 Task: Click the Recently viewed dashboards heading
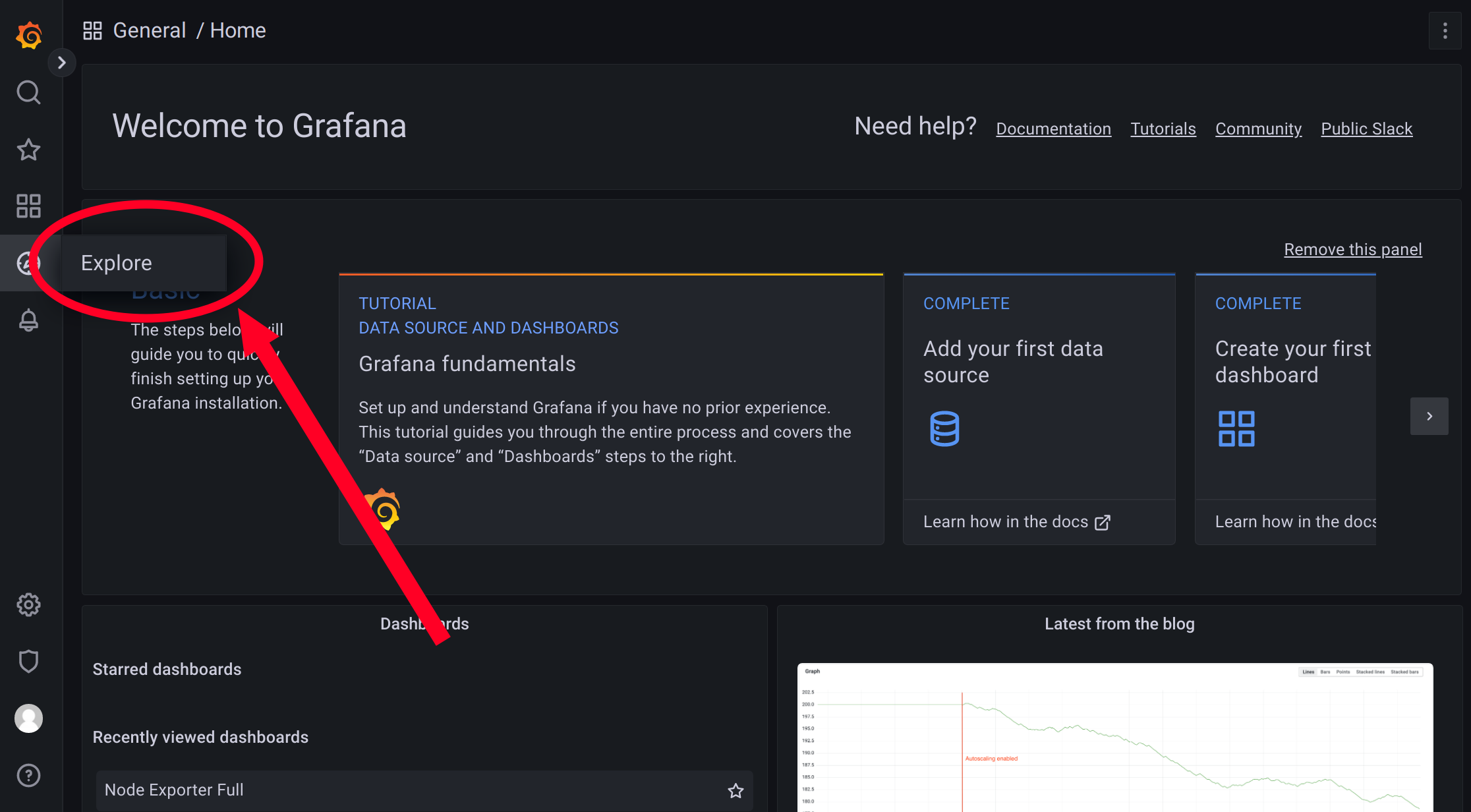(x=200, y=737)
